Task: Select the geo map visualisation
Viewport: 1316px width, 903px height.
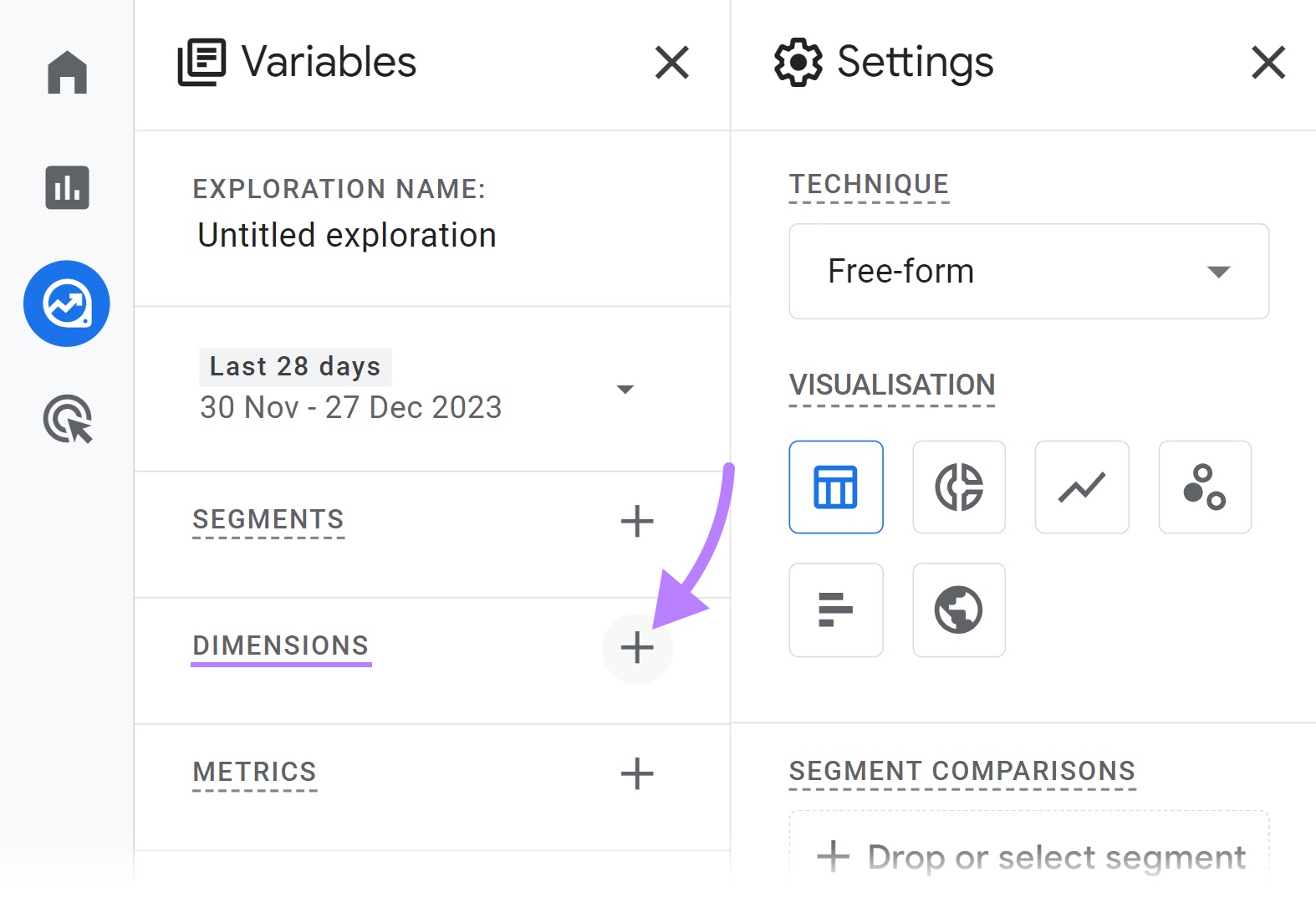Action: [x=958, y=610]
